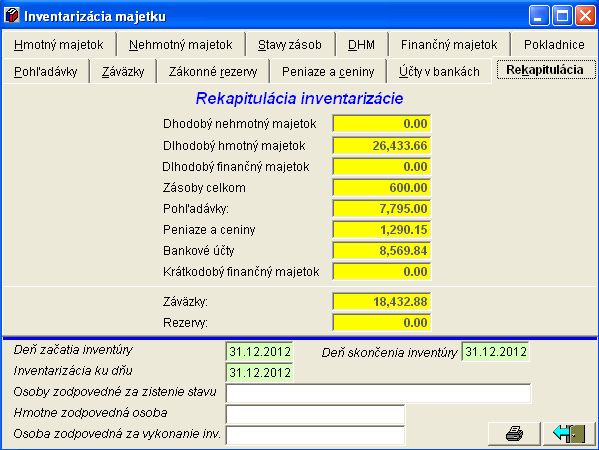The image size is (599, 450).
Task: Switch to Účty v bankách tab
Action: pos(439,71)
